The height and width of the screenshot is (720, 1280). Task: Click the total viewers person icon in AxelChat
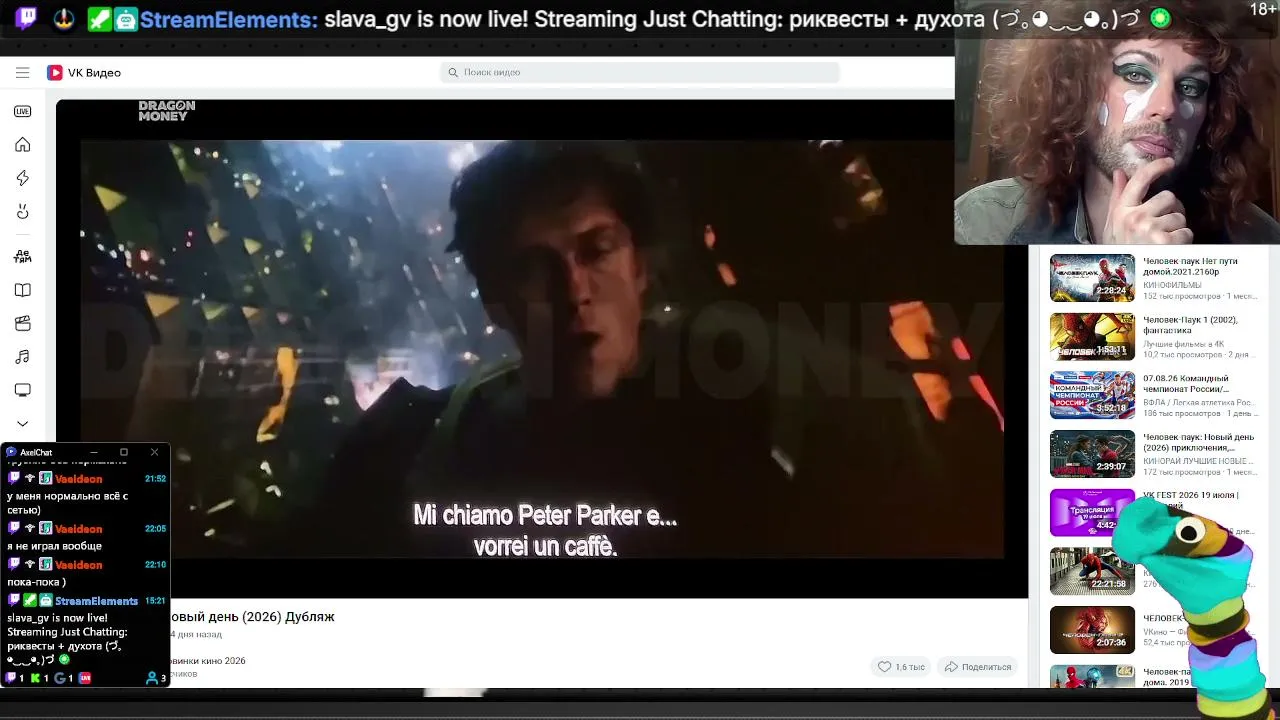(152, 678)
